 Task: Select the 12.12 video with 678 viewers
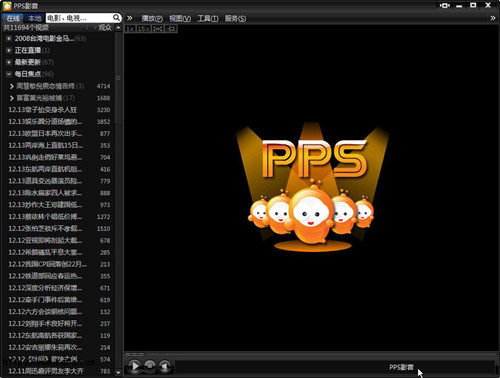pos(59,240)
